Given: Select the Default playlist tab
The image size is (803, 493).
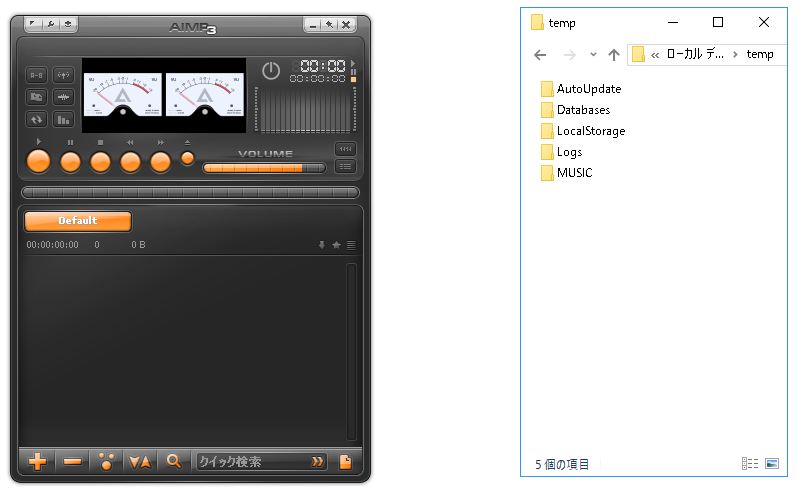Looking at the screenshot, I should [x=78, y=221].
